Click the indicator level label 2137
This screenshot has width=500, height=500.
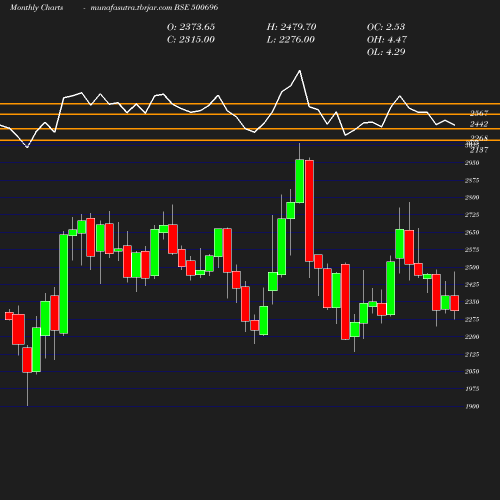pos(479,150)
